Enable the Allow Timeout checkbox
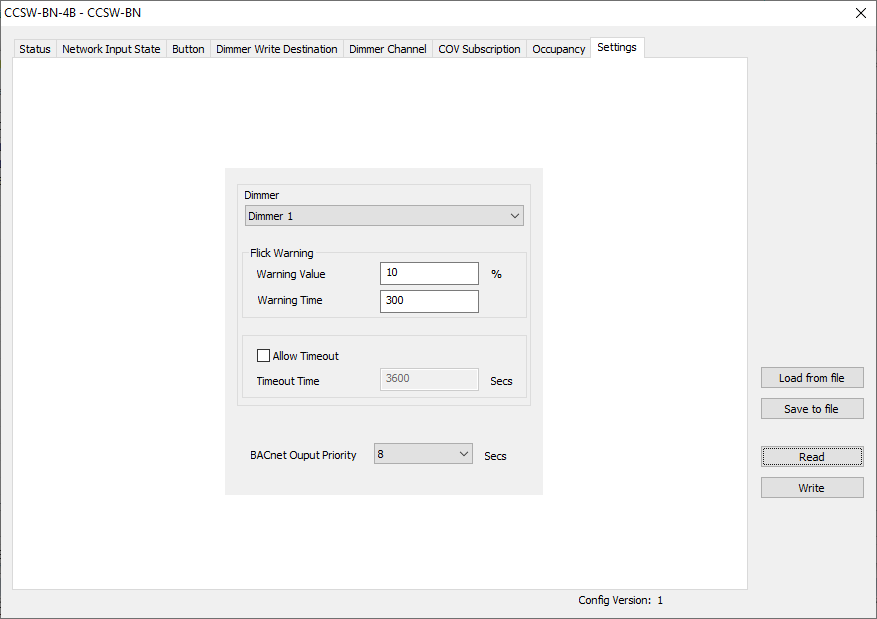 point(263,356)
